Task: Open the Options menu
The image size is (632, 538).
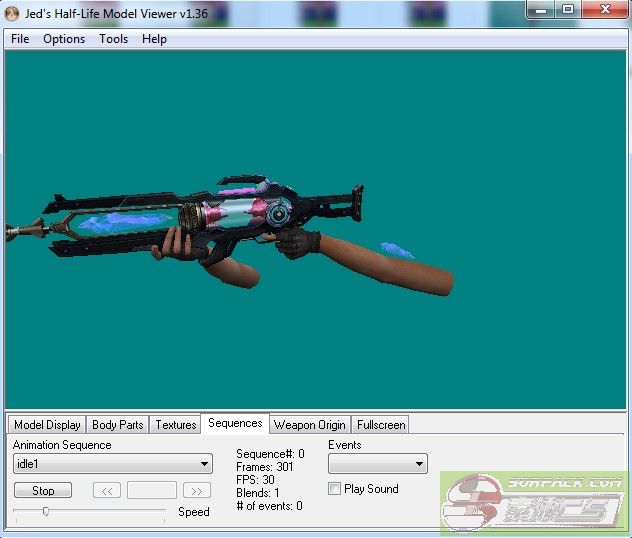Action: 64,39
